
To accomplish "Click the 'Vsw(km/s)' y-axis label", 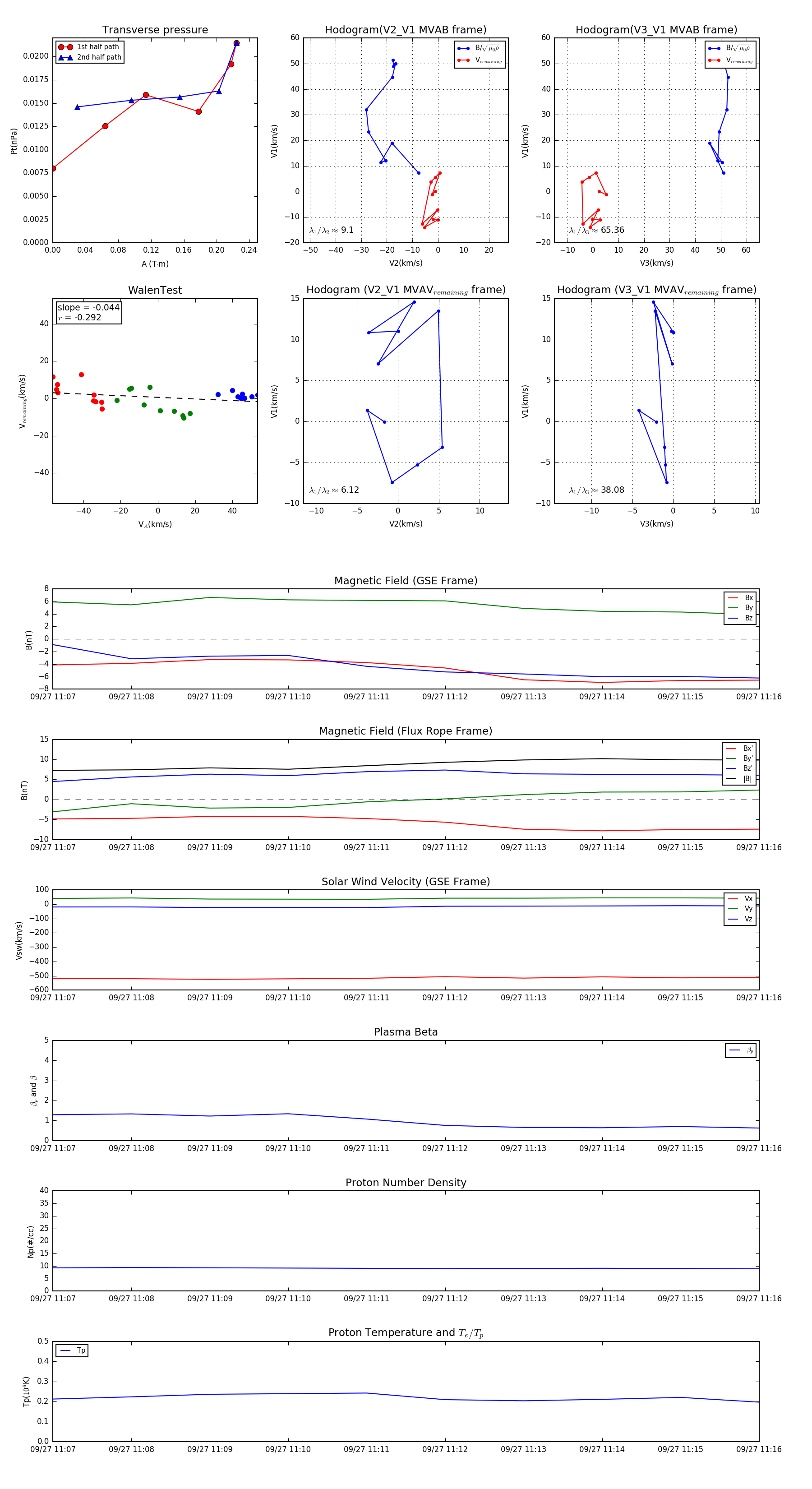I will 19,940.
